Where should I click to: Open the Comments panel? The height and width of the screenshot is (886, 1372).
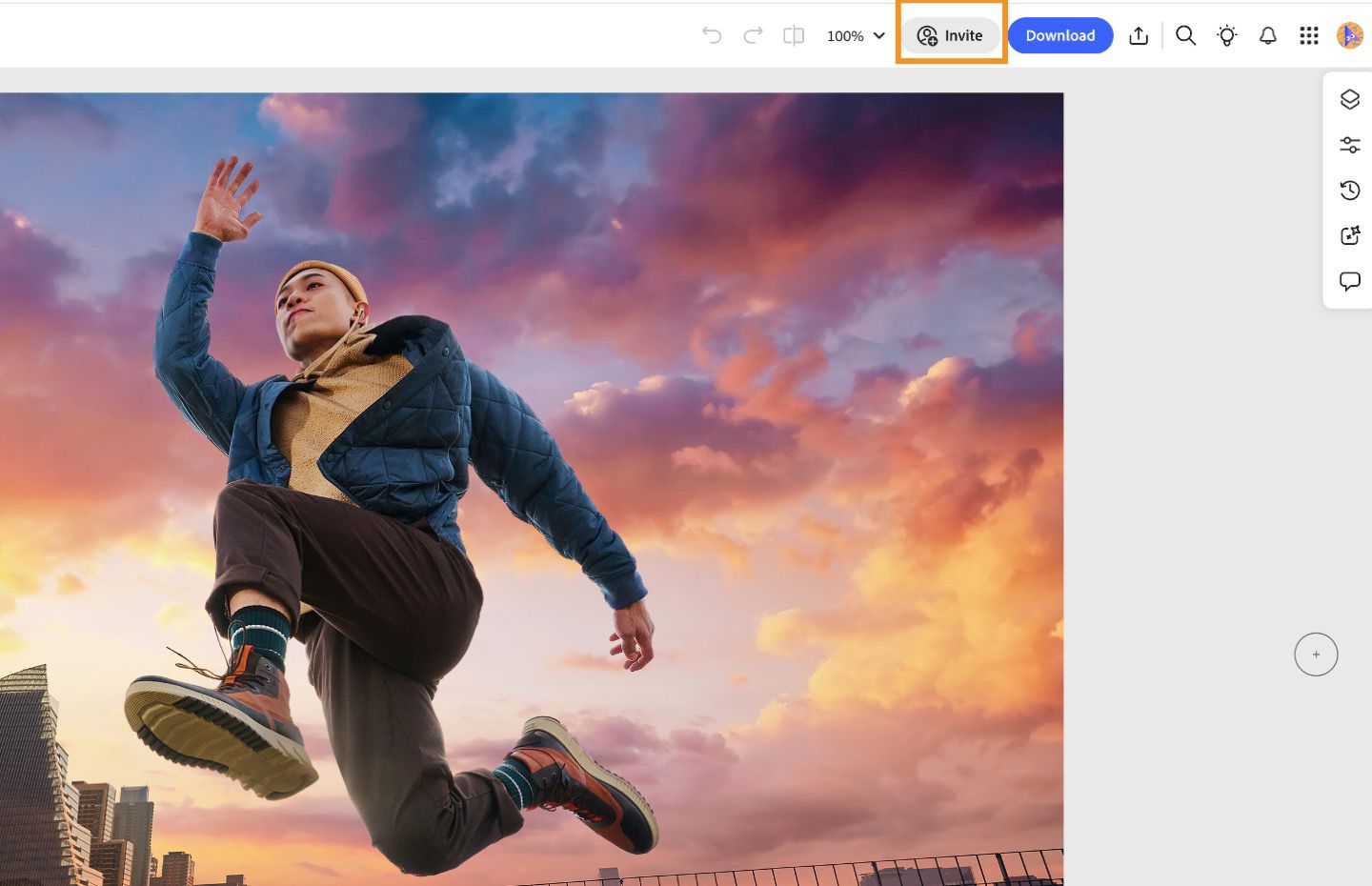pos(1350,281)
